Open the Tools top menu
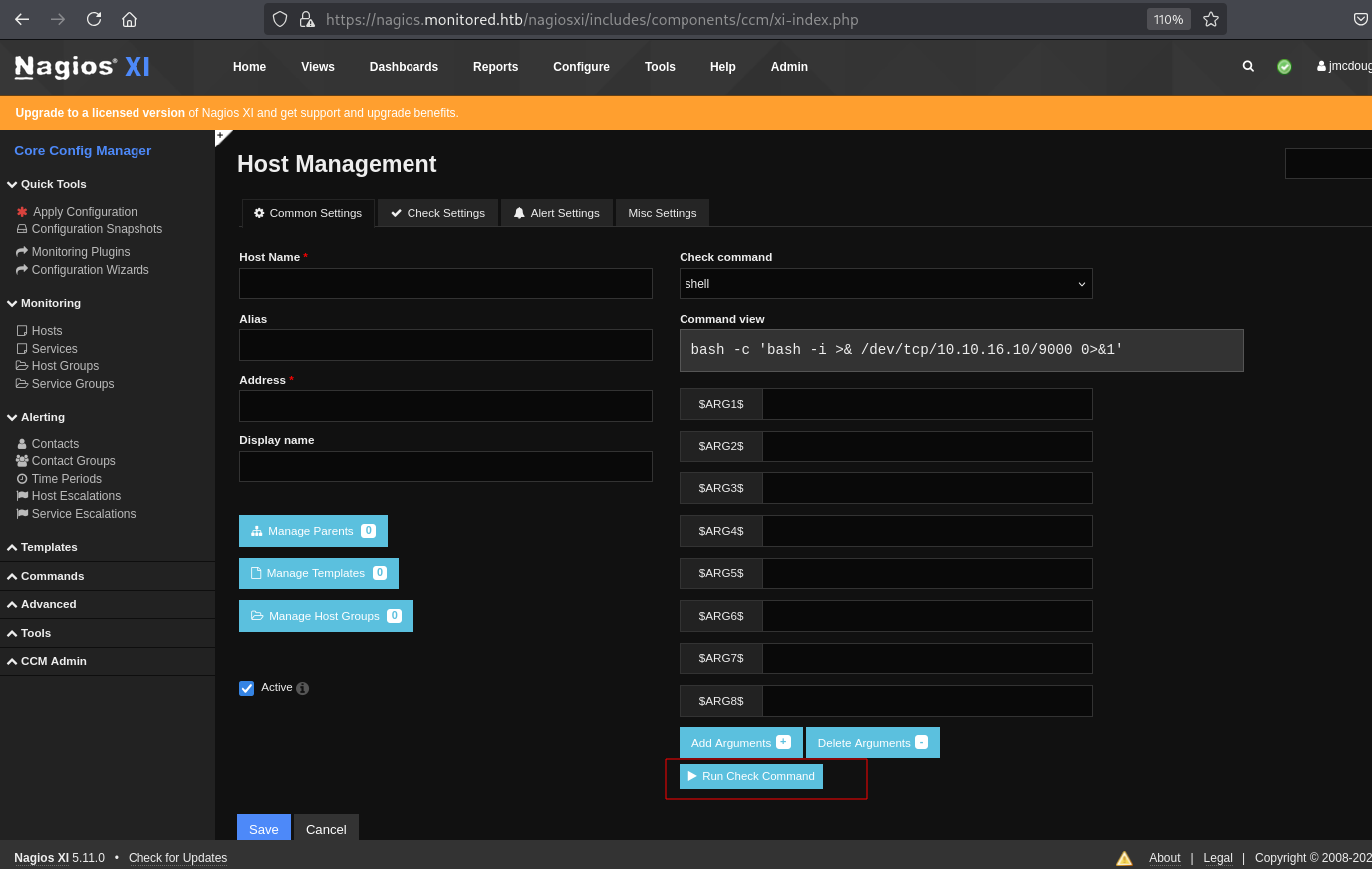 tap(660, 67)
